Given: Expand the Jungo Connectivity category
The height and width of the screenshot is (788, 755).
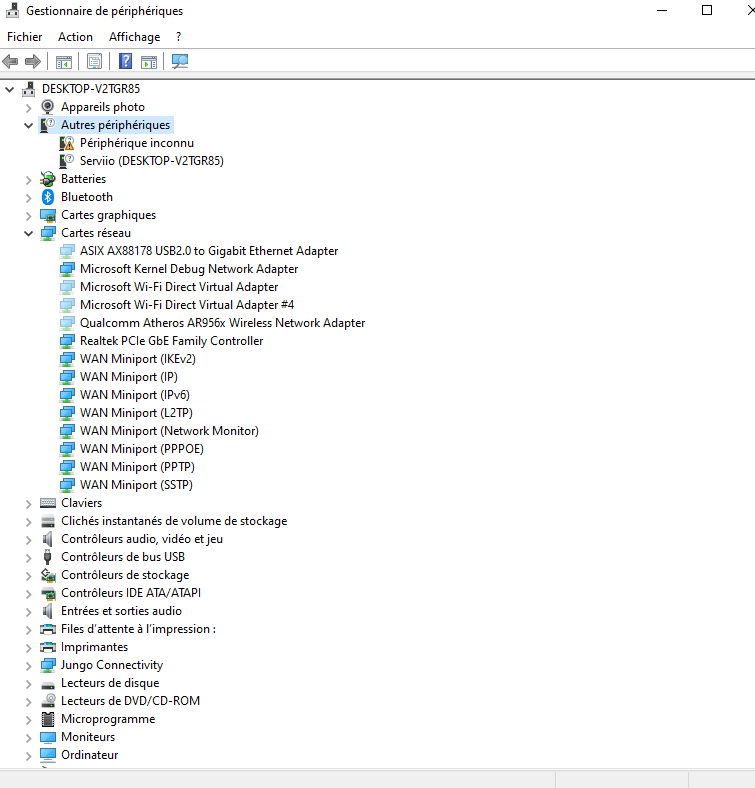Looking at the screenshot, I should [x=29, y=665].
